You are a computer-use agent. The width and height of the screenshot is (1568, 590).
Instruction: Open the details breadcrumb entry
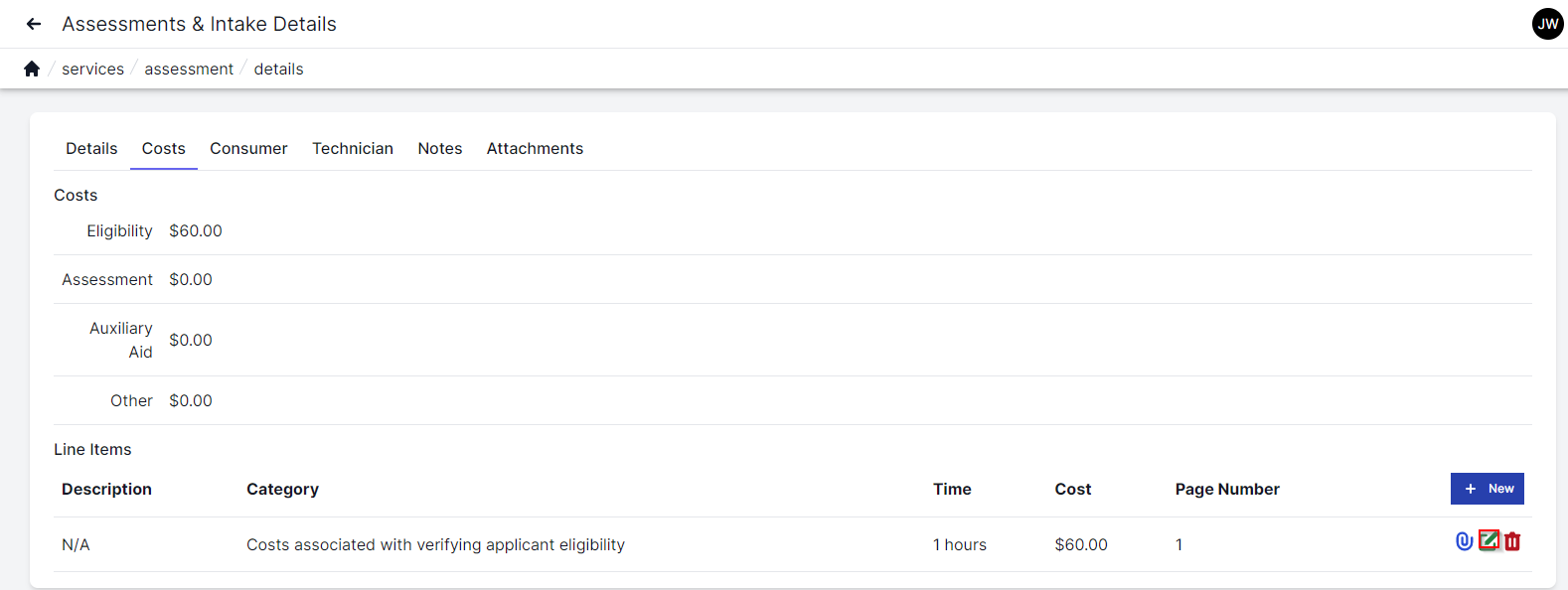(x=278, y=69)
